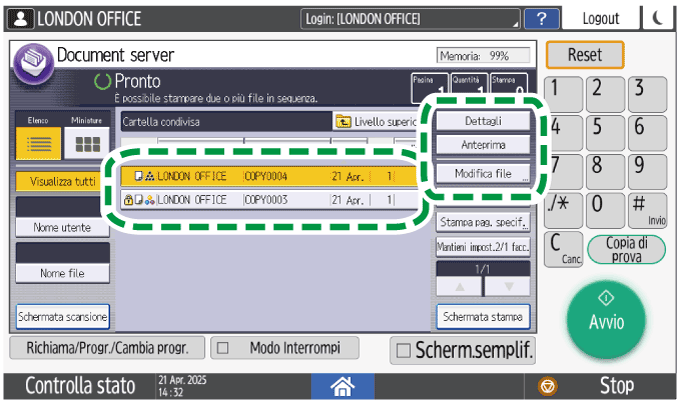Tap keypad digit 5
This screenshot has width=680, height=404.
[x=605, y=133]
